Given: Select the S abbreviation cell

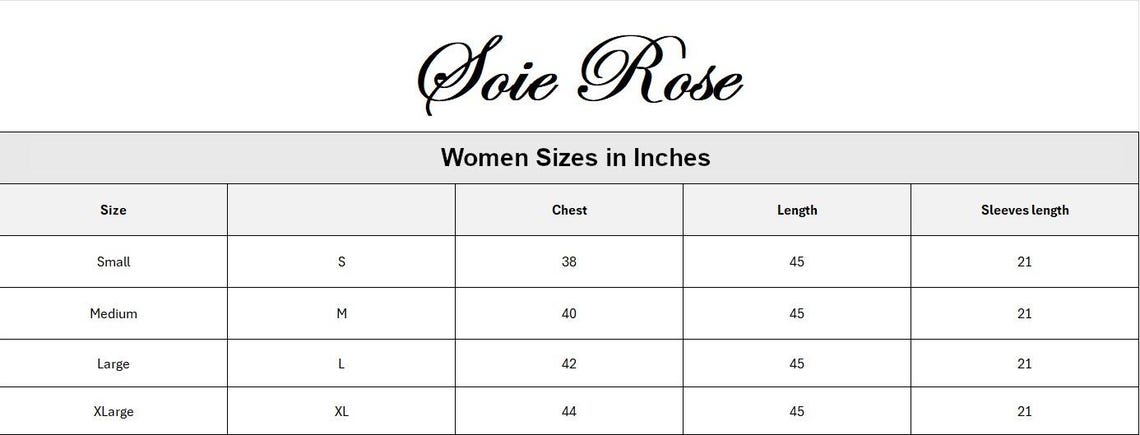Looking at the screenshot, I should point(341,262).
